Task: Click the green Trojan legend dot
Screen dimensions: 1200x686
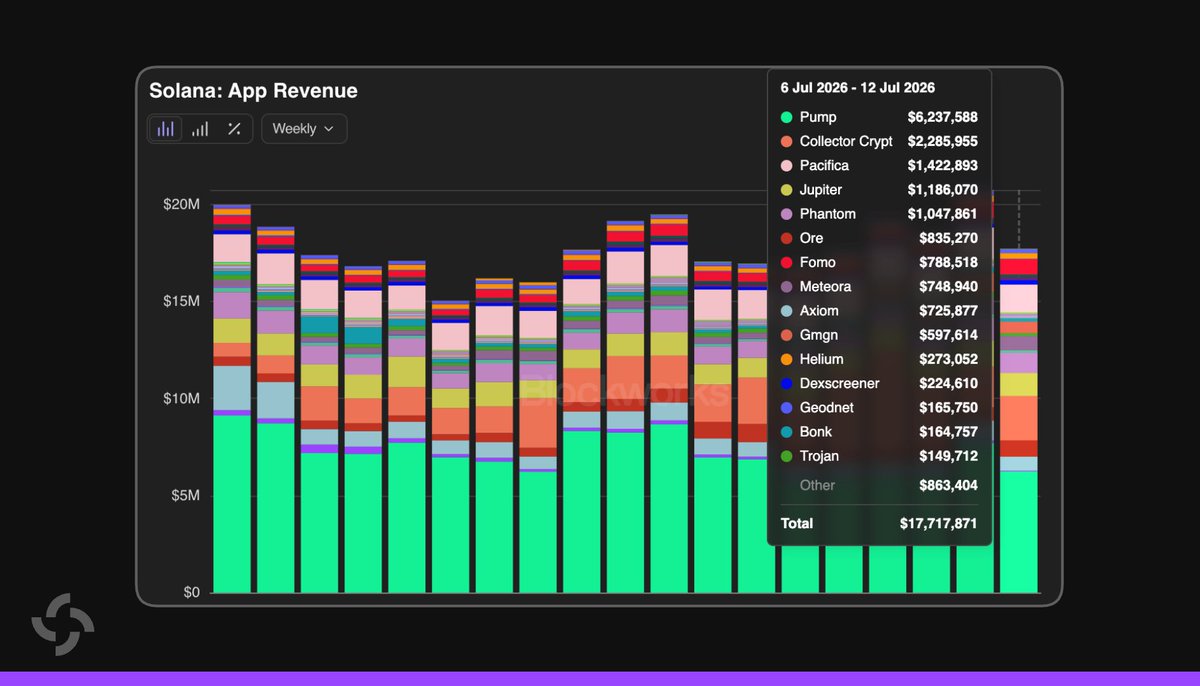Action: 786,456
